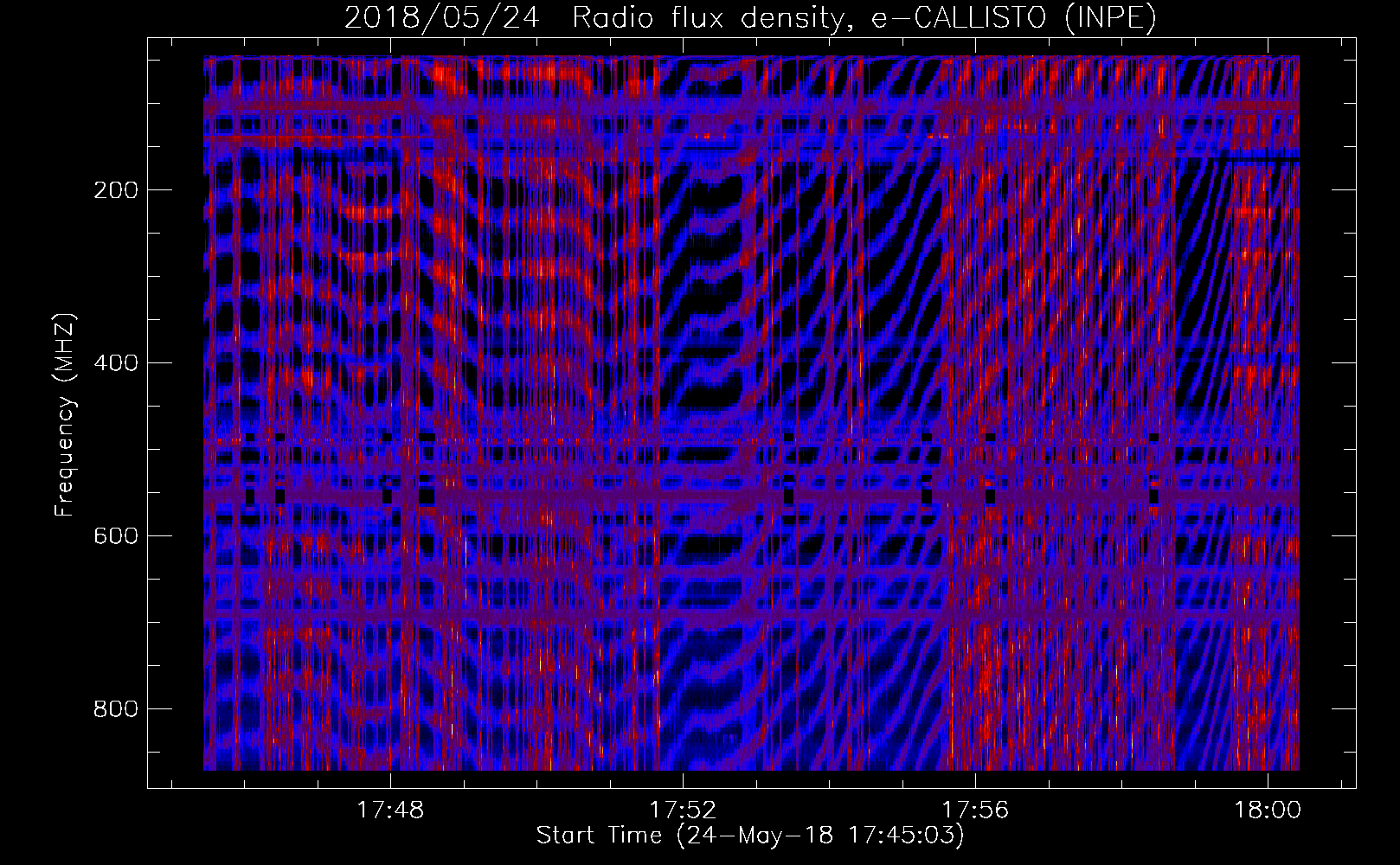Click the 800 frequency tick label
Viewport: 1400px width, 865px height.
click(115, 709)
